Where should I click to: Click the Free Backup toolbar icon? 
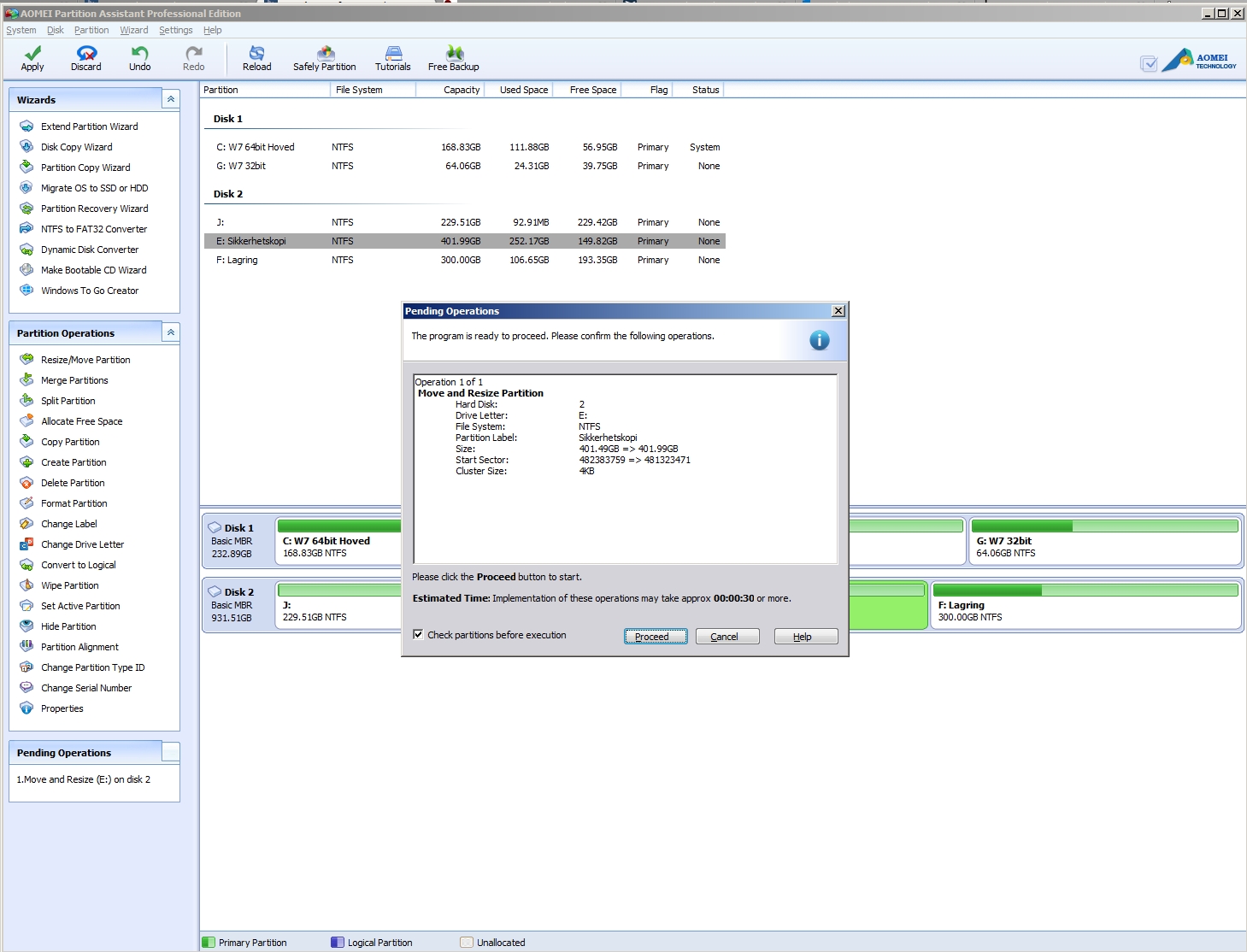click(x=453, y=58)
